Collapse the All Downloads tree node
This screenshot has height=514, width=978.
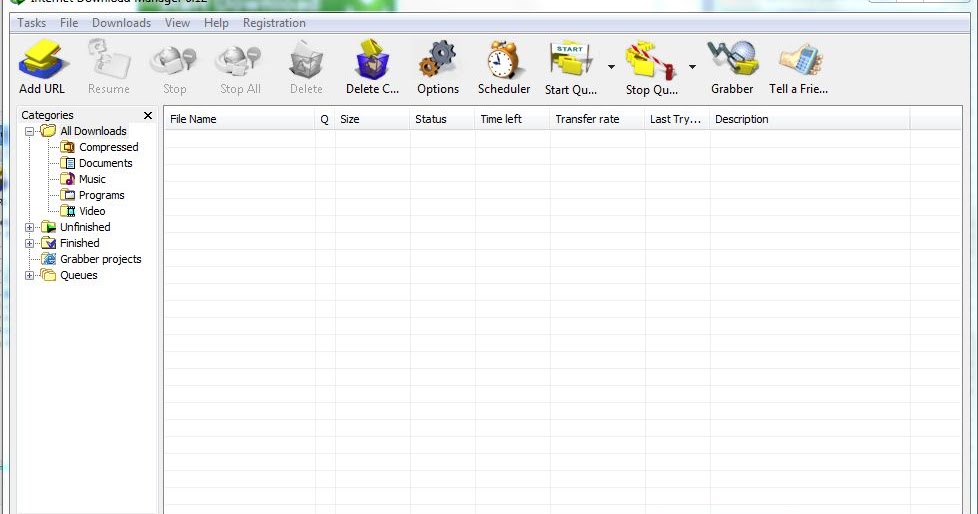click(x=29, y=132)
